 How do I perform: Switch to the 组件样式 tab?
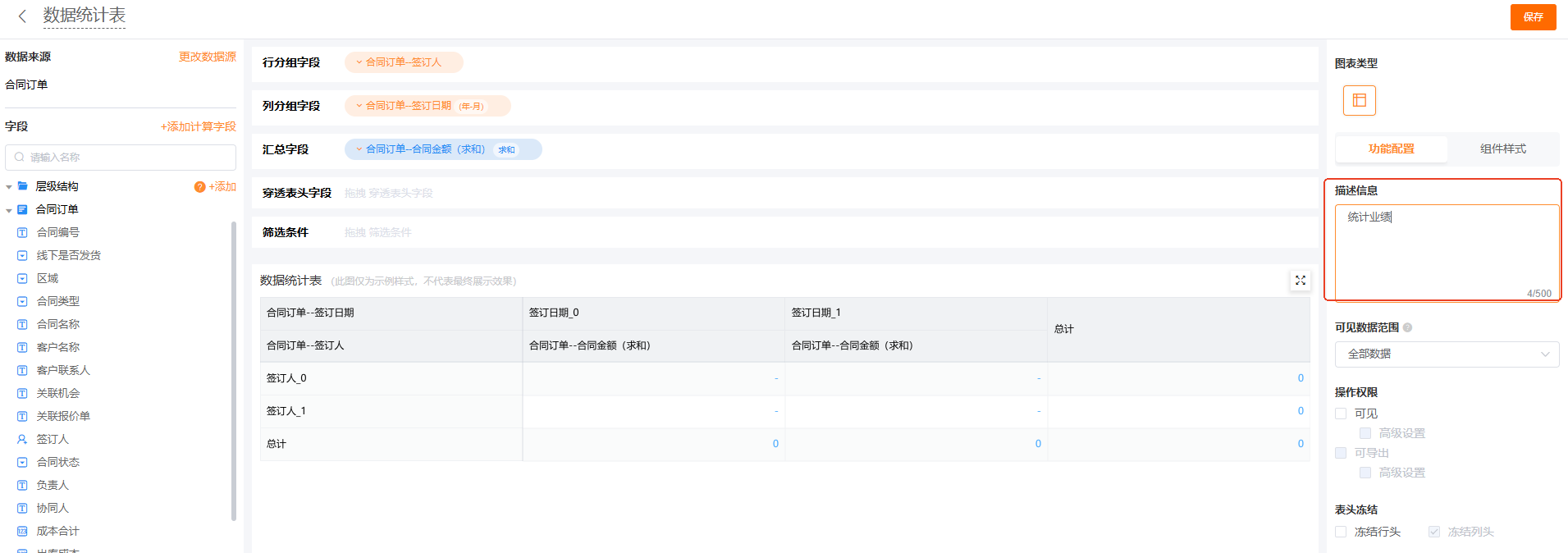click(x=1502, y=149)
